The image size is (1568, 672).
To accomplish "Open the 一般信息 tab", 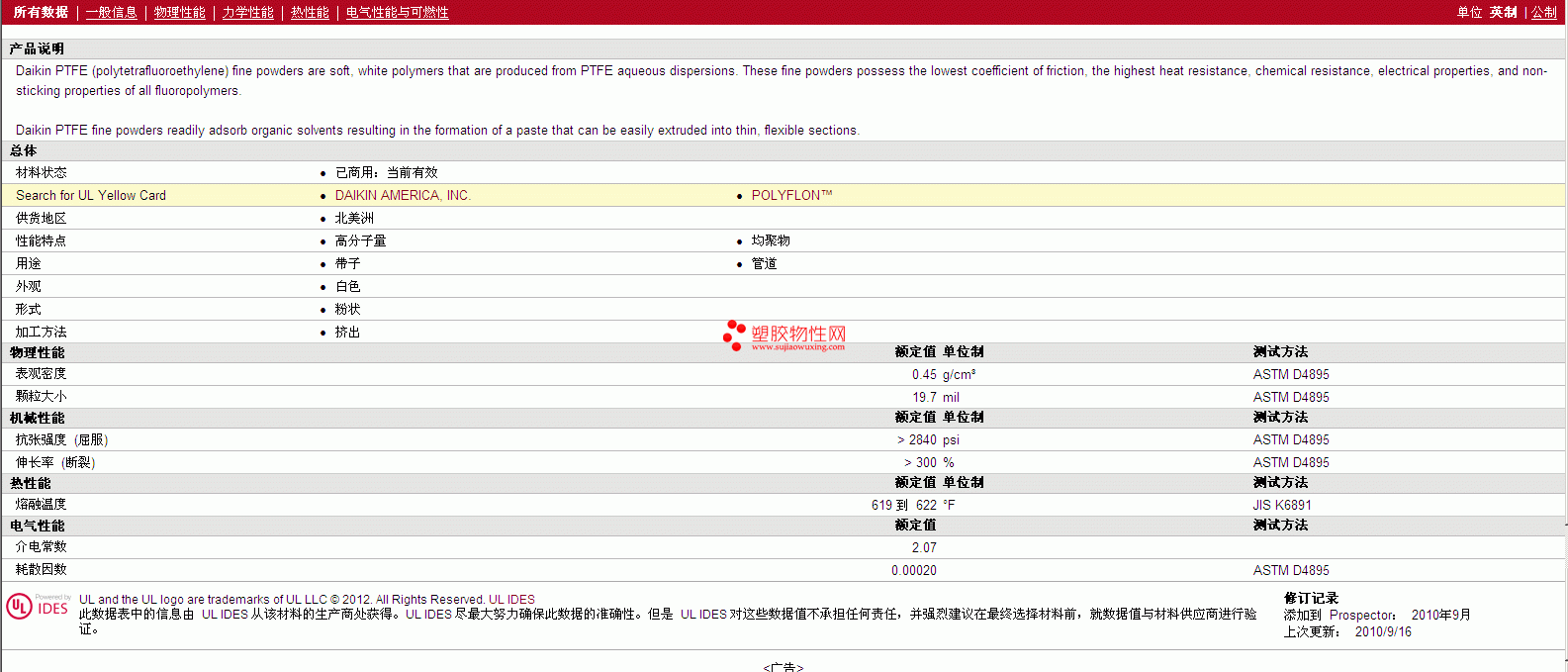I will 111,12.
